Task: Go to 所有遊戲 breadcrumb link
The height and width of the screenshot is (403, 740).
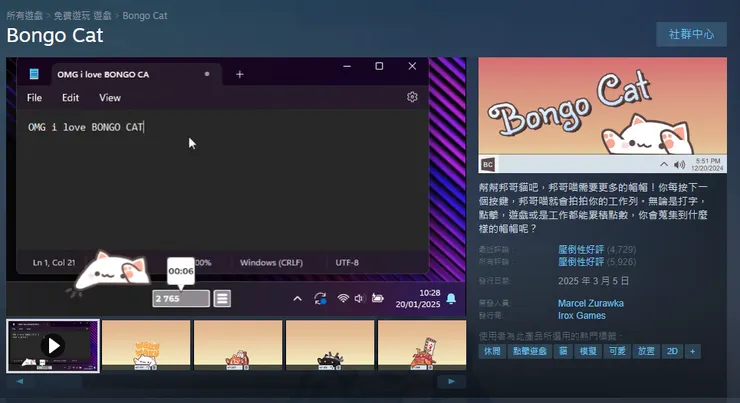Action: pos(25,16)
